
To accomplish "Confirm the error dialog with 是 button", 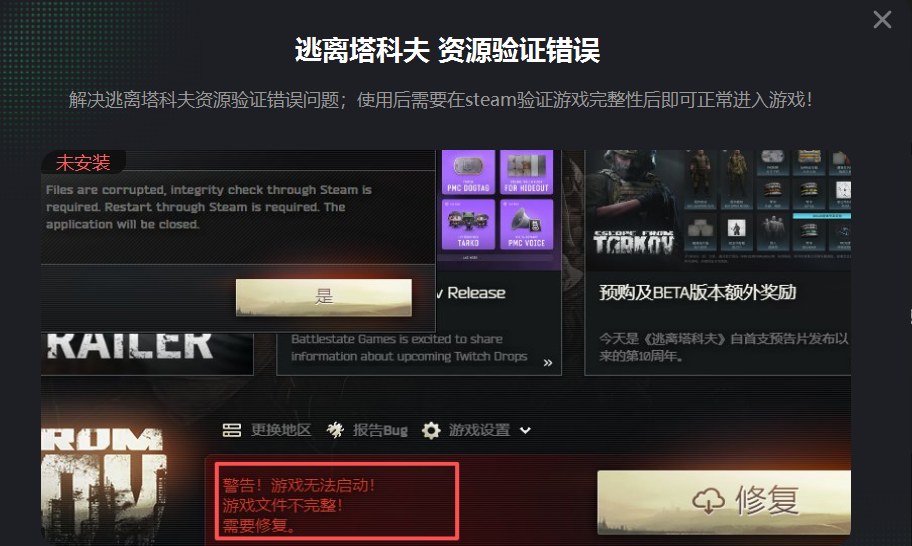I will point(324,297).
